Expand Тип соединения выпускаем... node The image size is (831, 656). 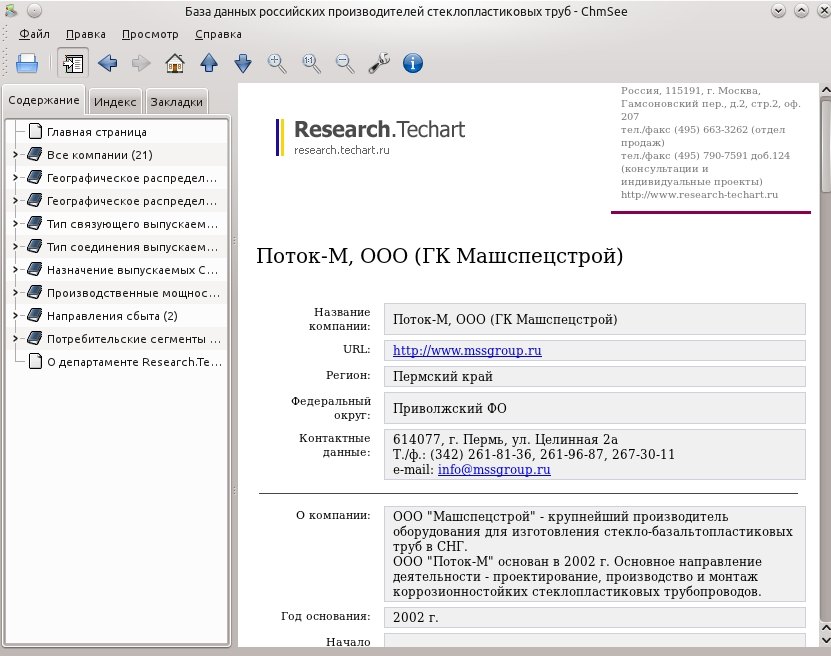tap(15, 247)
